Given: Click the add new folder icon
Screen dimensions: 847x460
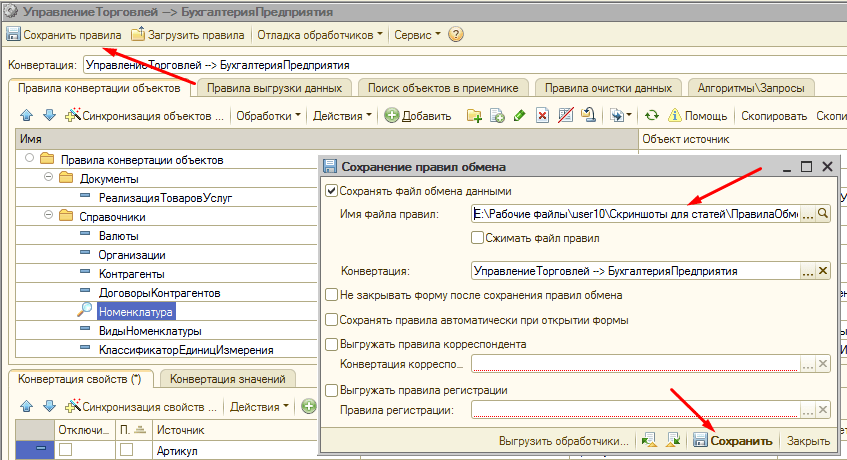Looking at the screenshot, I should pos(474,116).
